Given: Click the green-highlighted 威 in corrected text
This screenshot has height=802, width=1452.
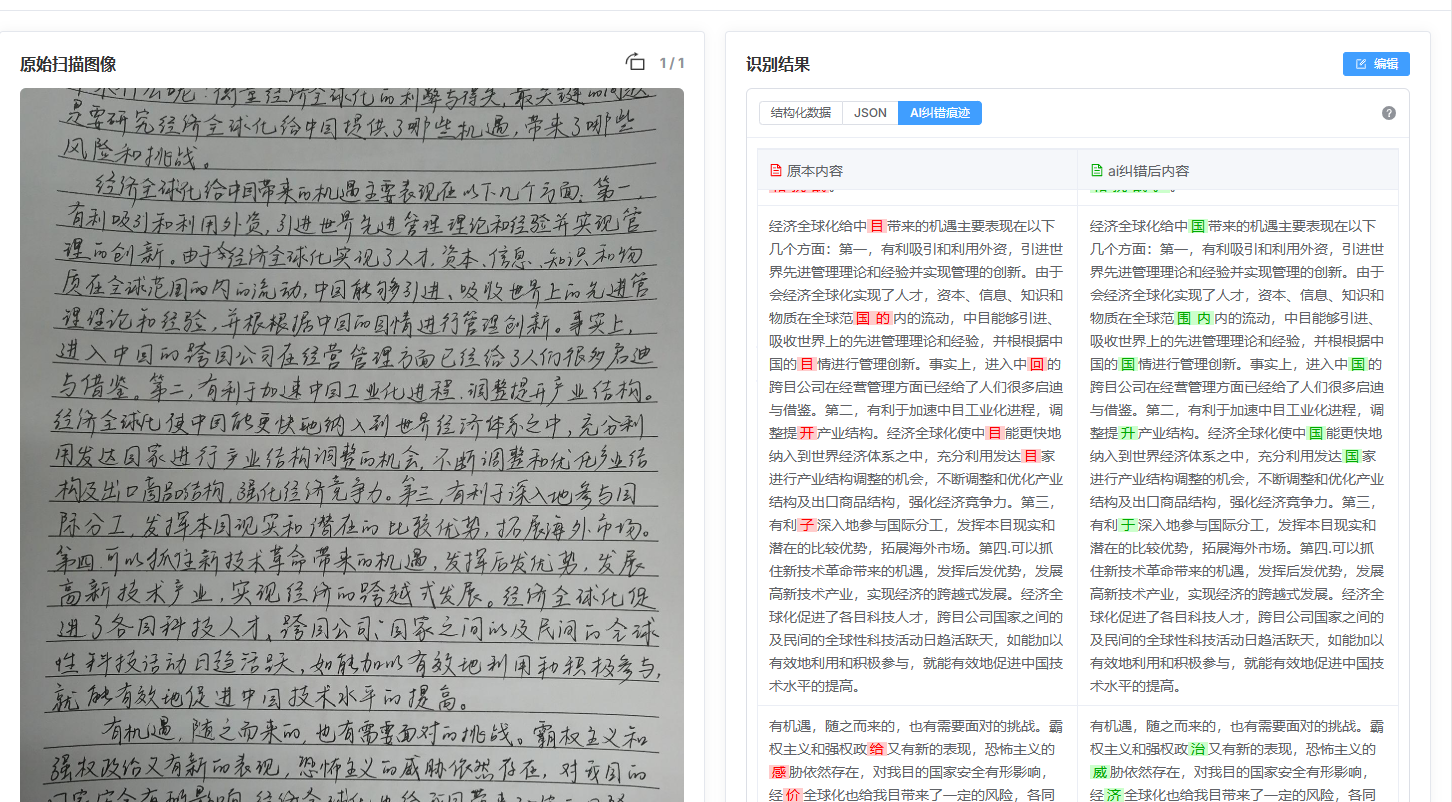Looking at the screenshot, I should tap(1100, 772).
